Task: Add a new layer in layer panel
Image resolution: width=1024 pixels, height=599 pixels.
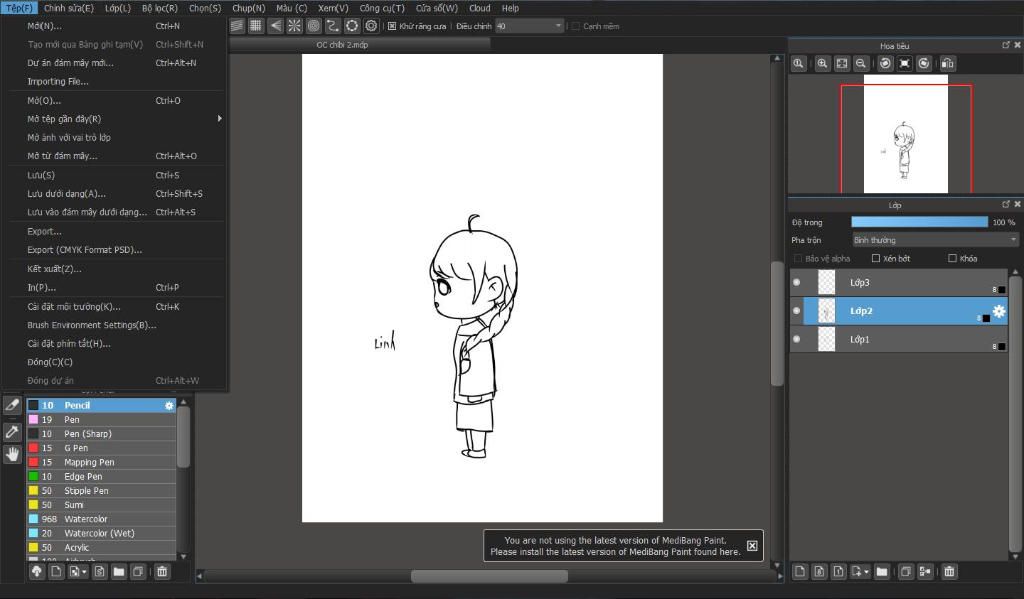Action: point(799,572)
